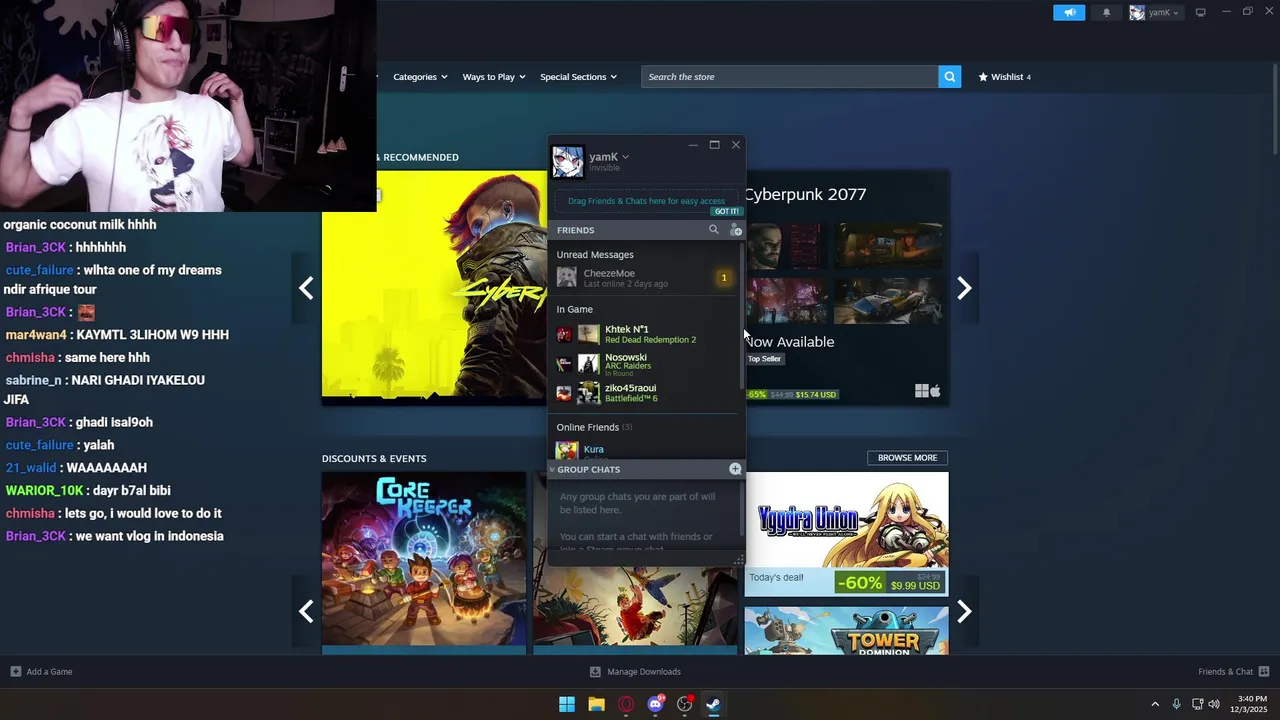Click the Big Picture mode monitor icon
1280x720 pixels.
tap(1200, 12)
